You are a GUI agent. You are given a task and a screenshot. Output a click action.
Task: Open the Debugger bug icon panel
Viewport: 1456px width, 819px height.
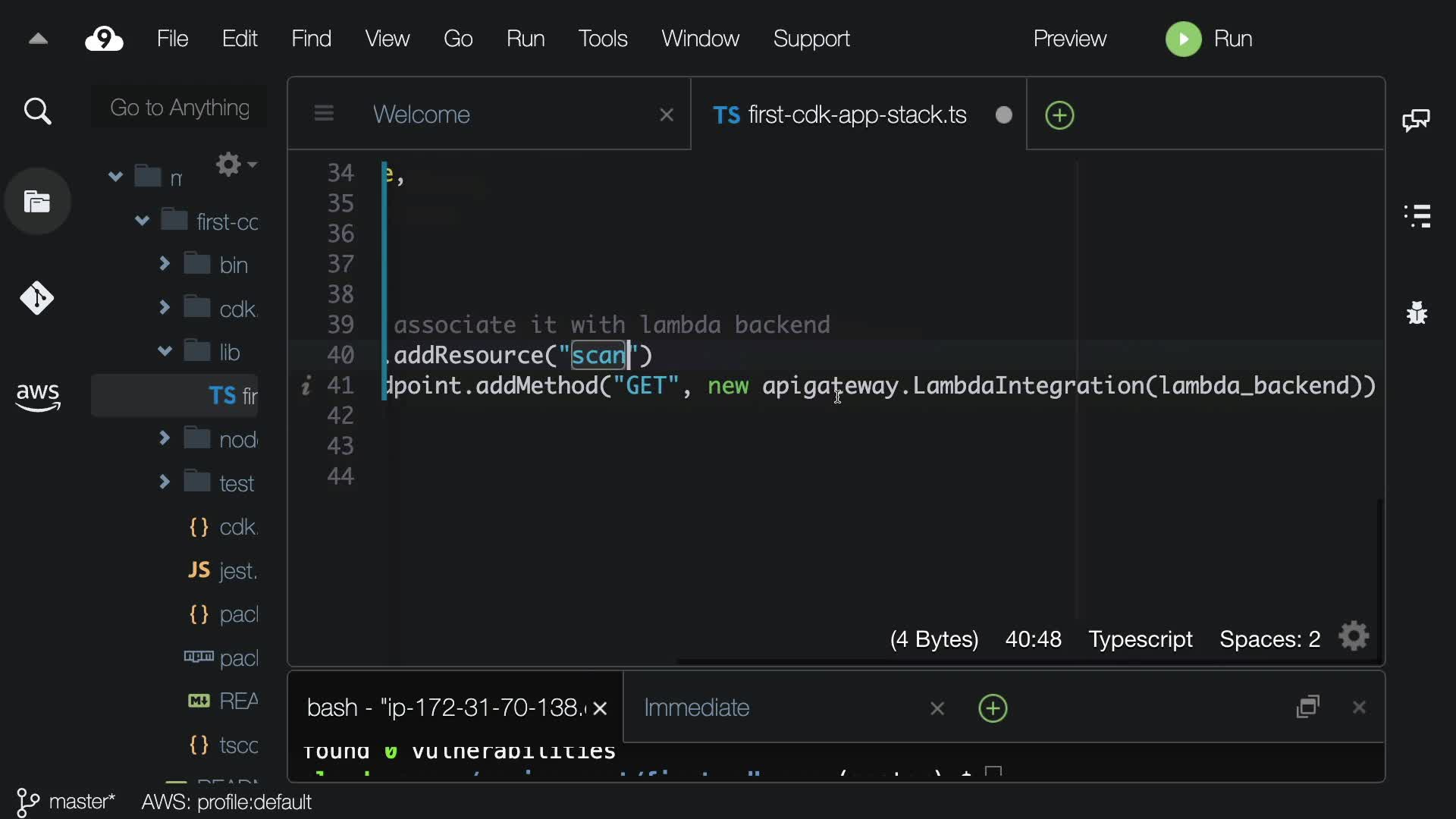pos(1417,312)
